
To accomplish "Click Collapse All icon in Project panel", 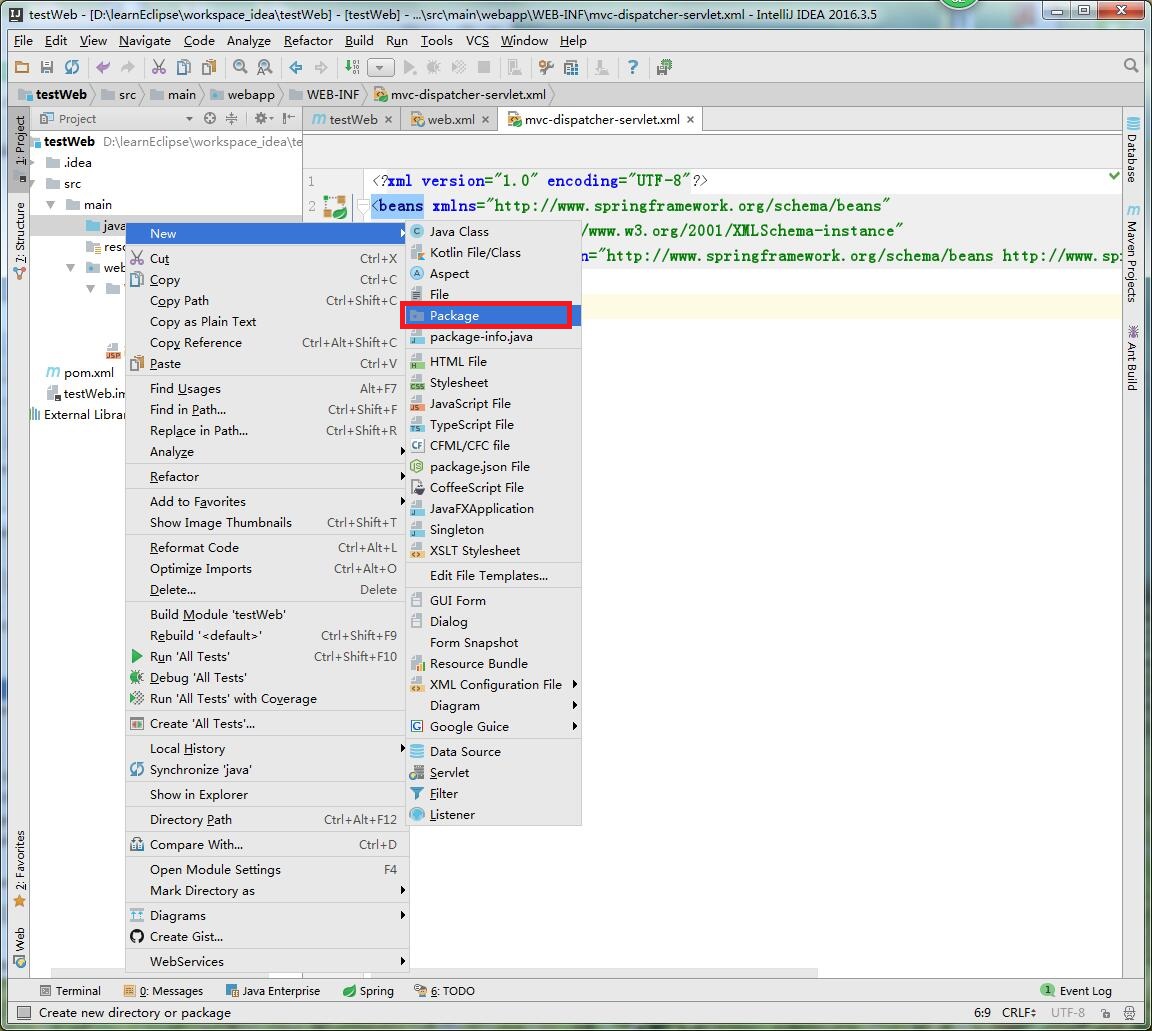I will coord(231,118).
